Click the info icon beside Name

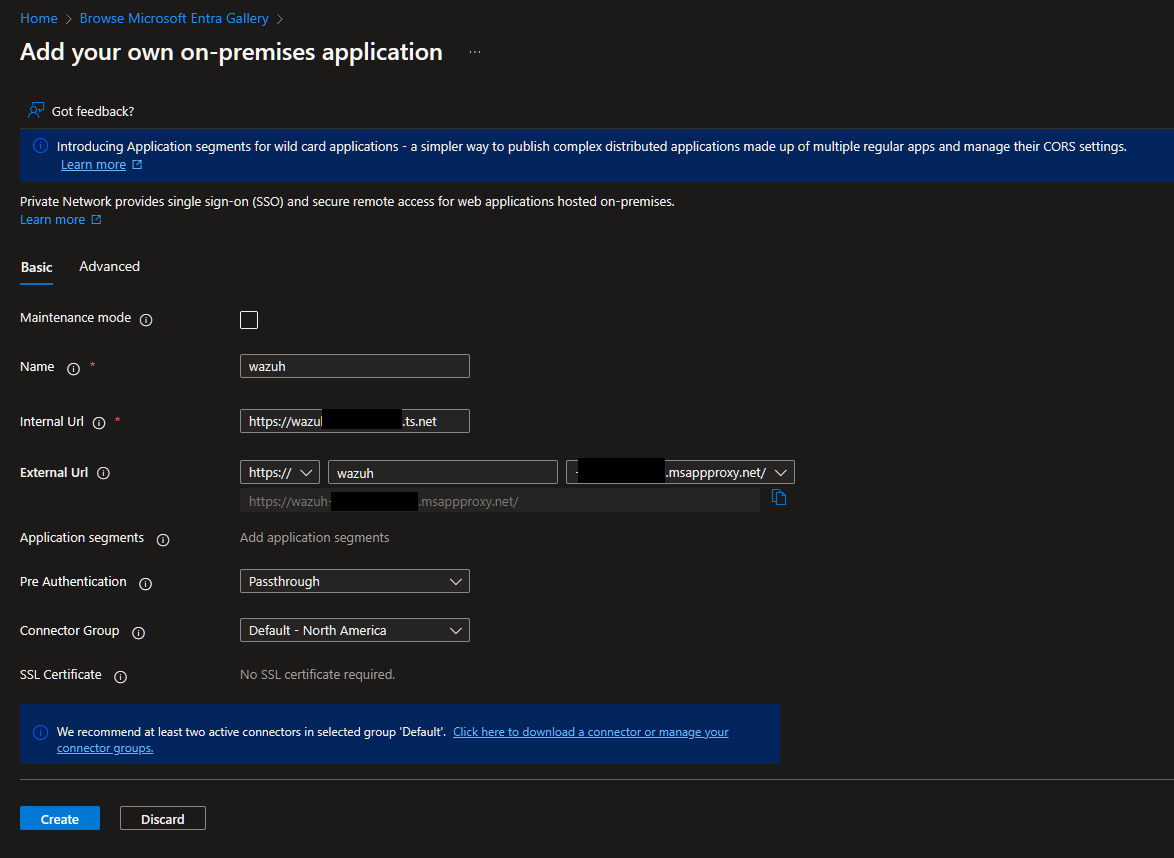tap(73, 368)
